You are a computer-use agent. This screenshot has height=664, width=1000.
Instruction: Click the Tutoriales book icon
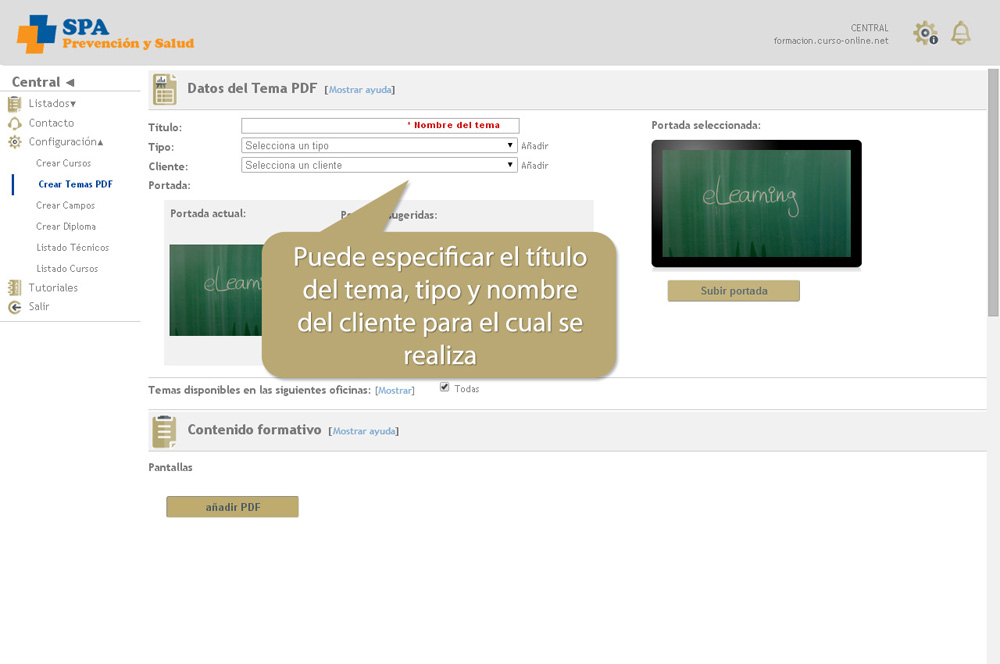14,288
